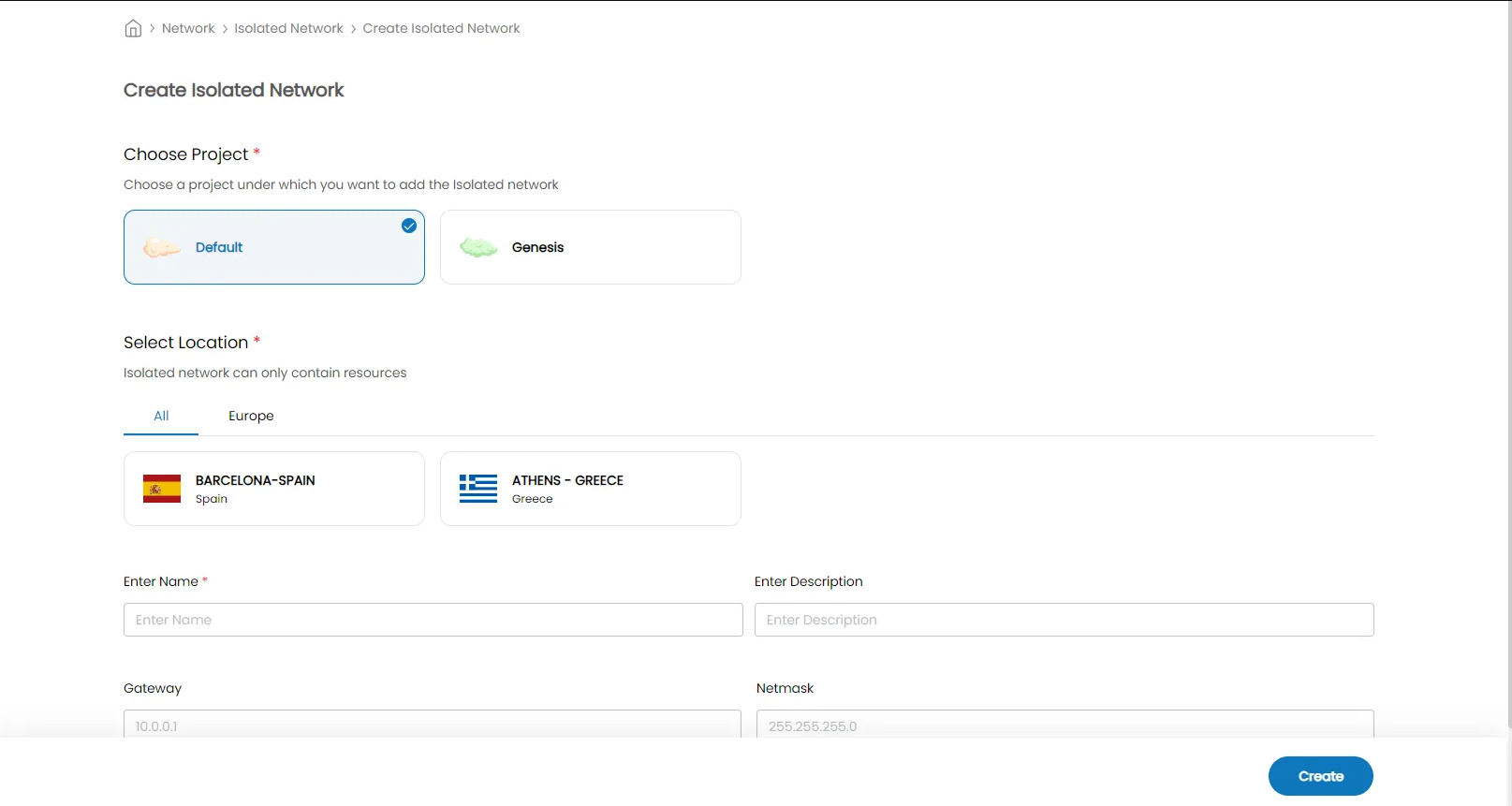Screen dimensions: 1512x806
Task: Click the green cloud Genesis icon
Action: click(477, 248)
